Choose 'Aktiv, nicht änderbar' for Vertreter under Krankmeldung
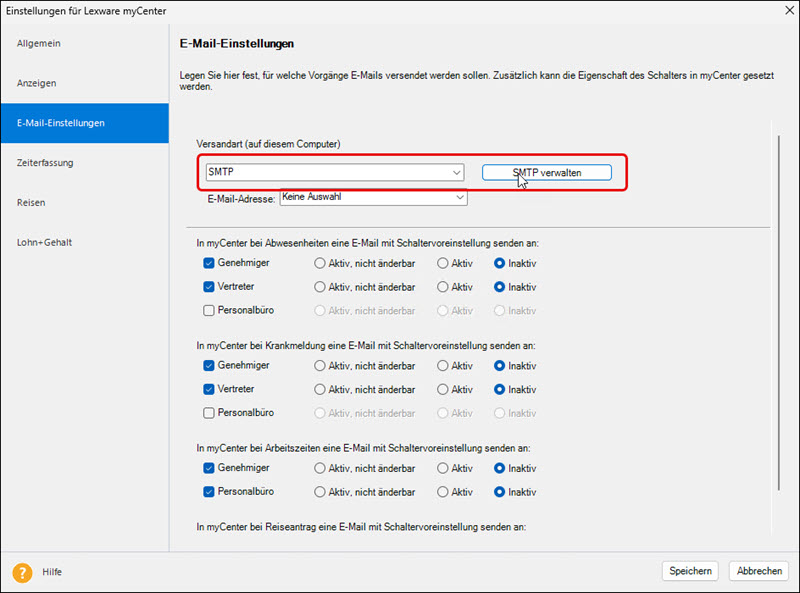 coord(320,389)
